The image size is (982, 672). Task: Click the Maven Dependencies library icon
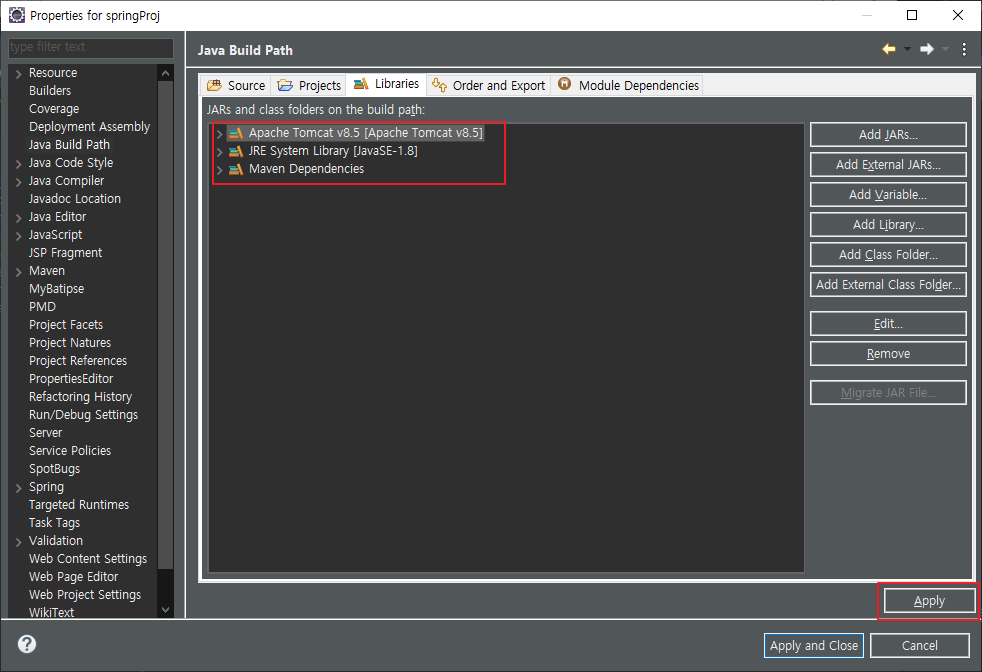[235, 169]
